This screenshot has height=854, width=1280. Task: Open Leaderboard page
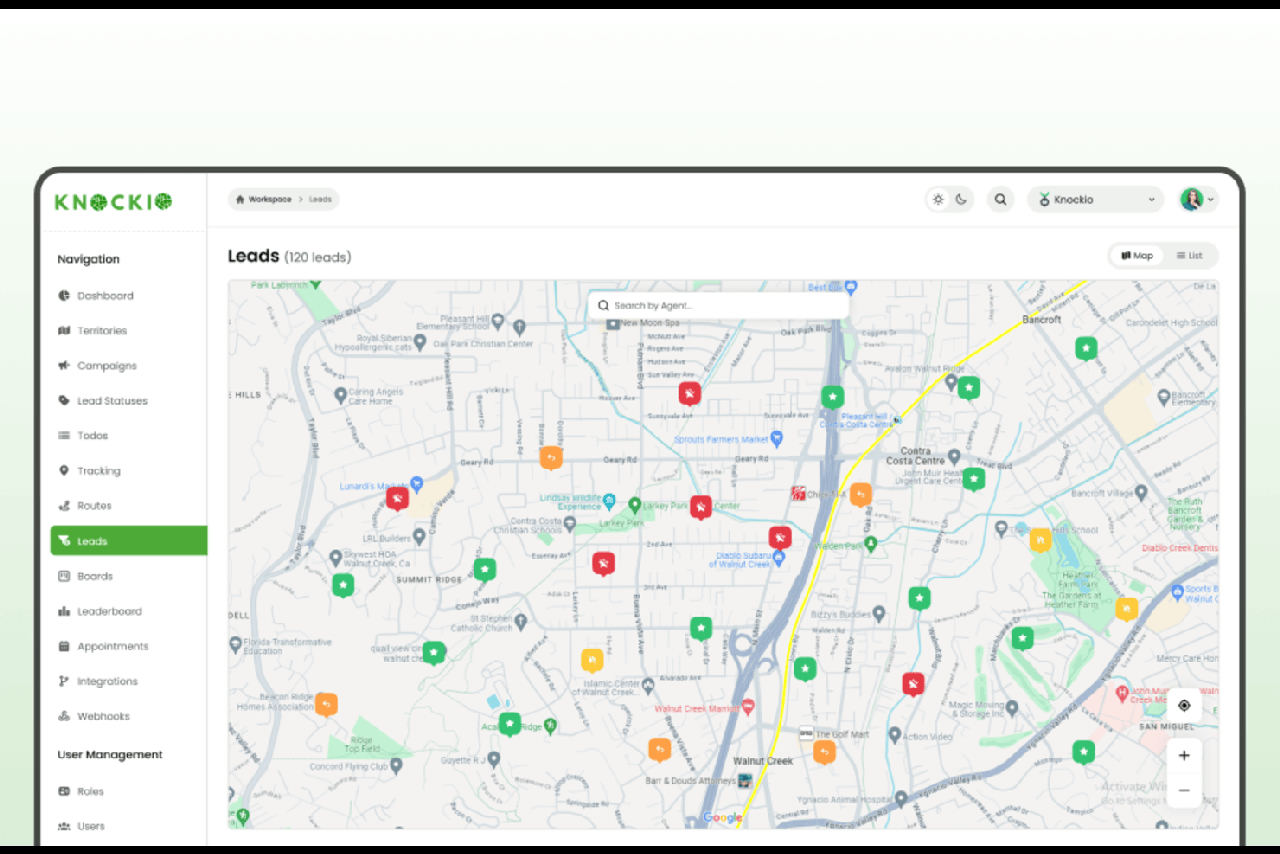(x=109, y=611)
